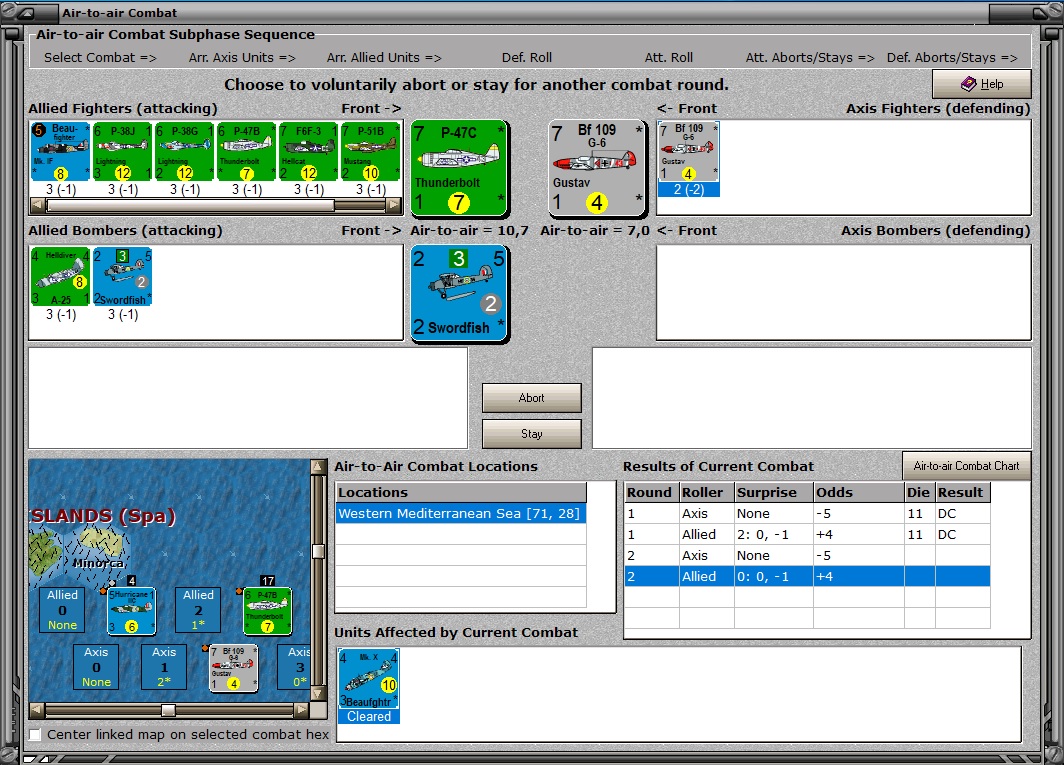Viewport: 1064px width, 765px height.
Task: Select the small P-47B Thunderbolt counter in Allied Fighters
Action: pos(246,151)
